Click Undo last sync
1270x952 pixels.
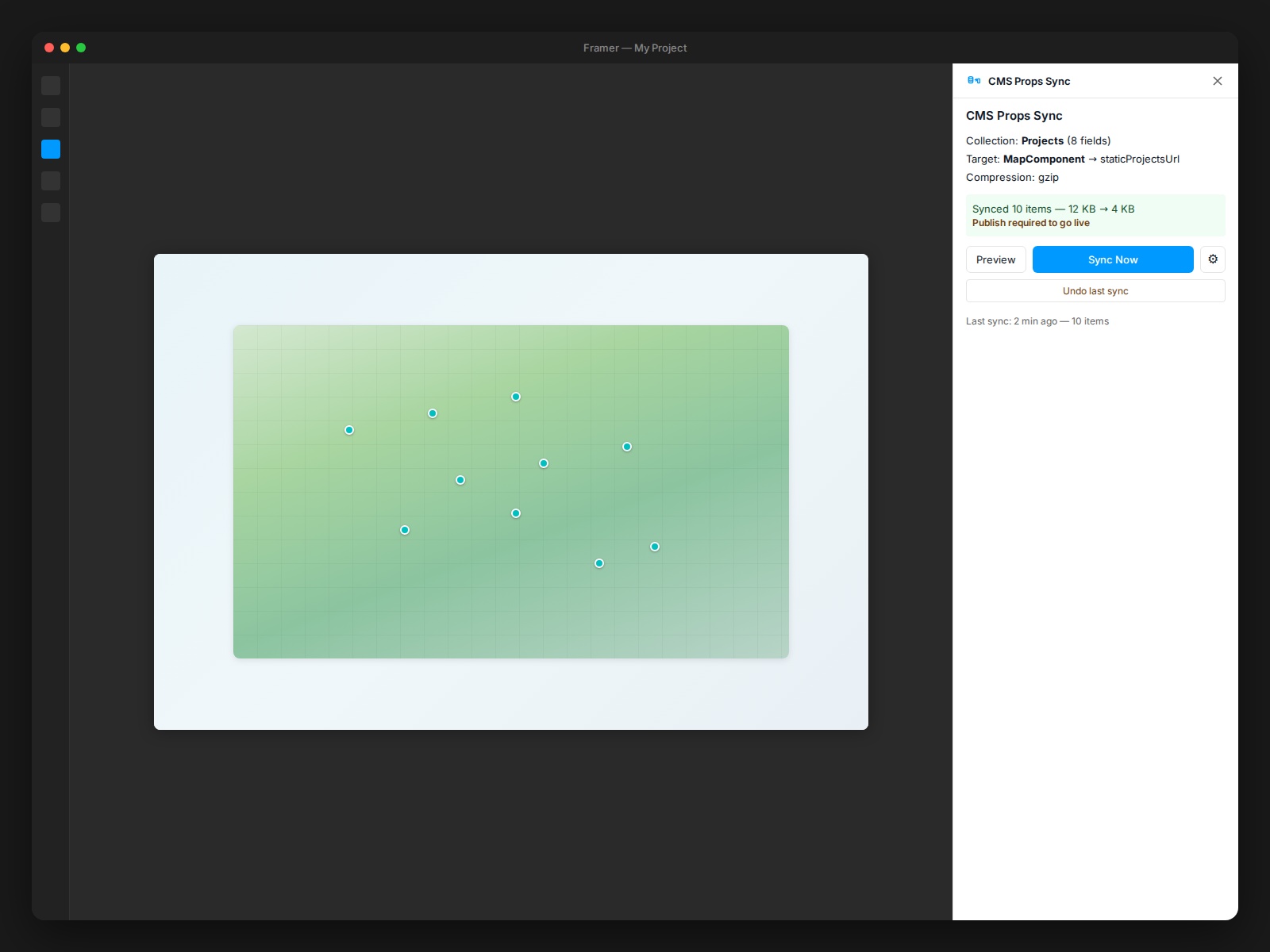[1095, 291]
